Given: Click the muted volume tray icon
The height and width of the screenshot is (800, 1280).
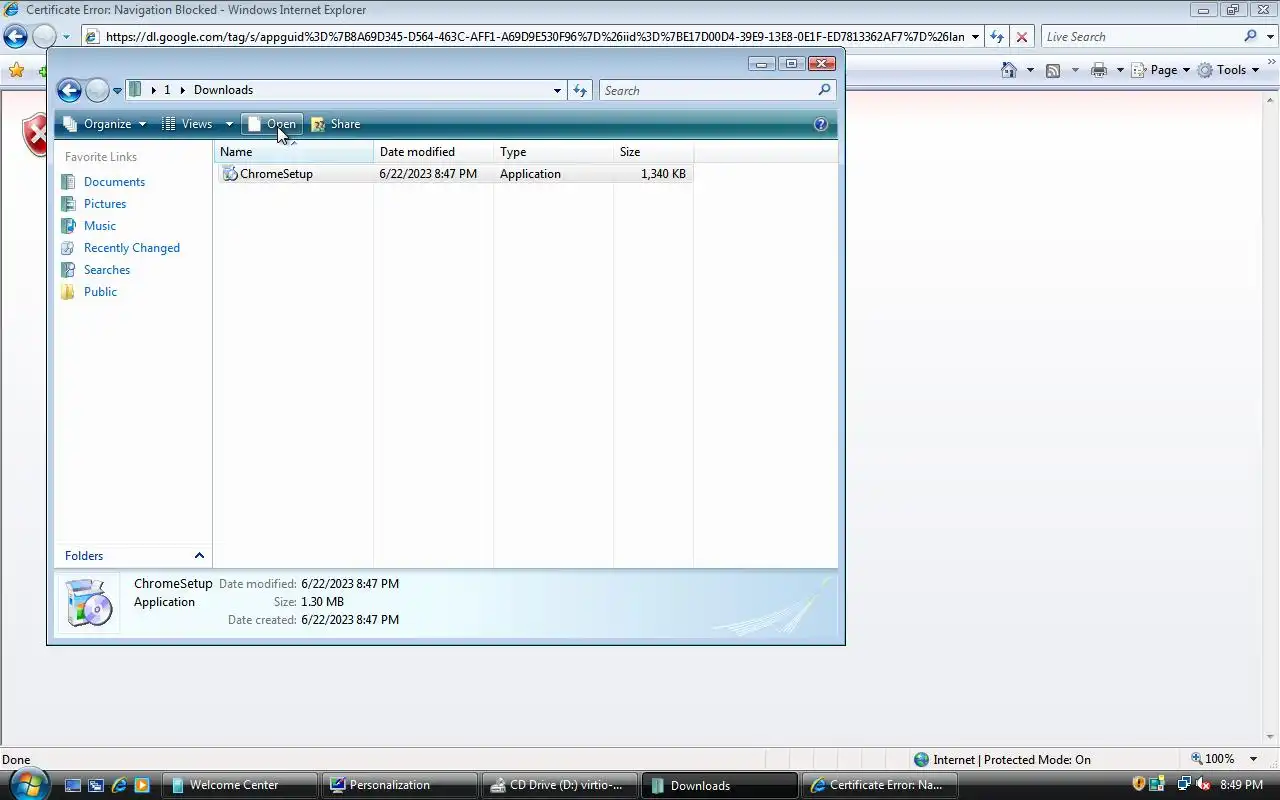Looking at the screenshot, I should (x=1203, y=785).
